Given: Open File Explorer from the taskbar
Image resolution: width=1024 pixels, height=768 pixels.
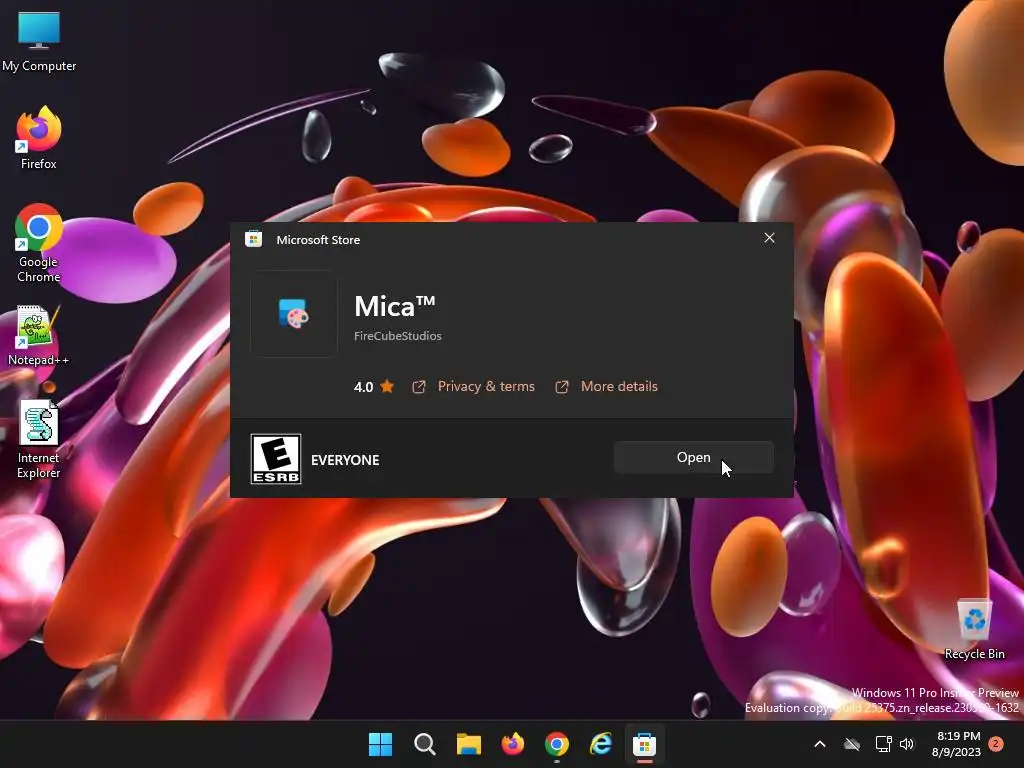Looking at the screenshot, I should tap(468, 744).
